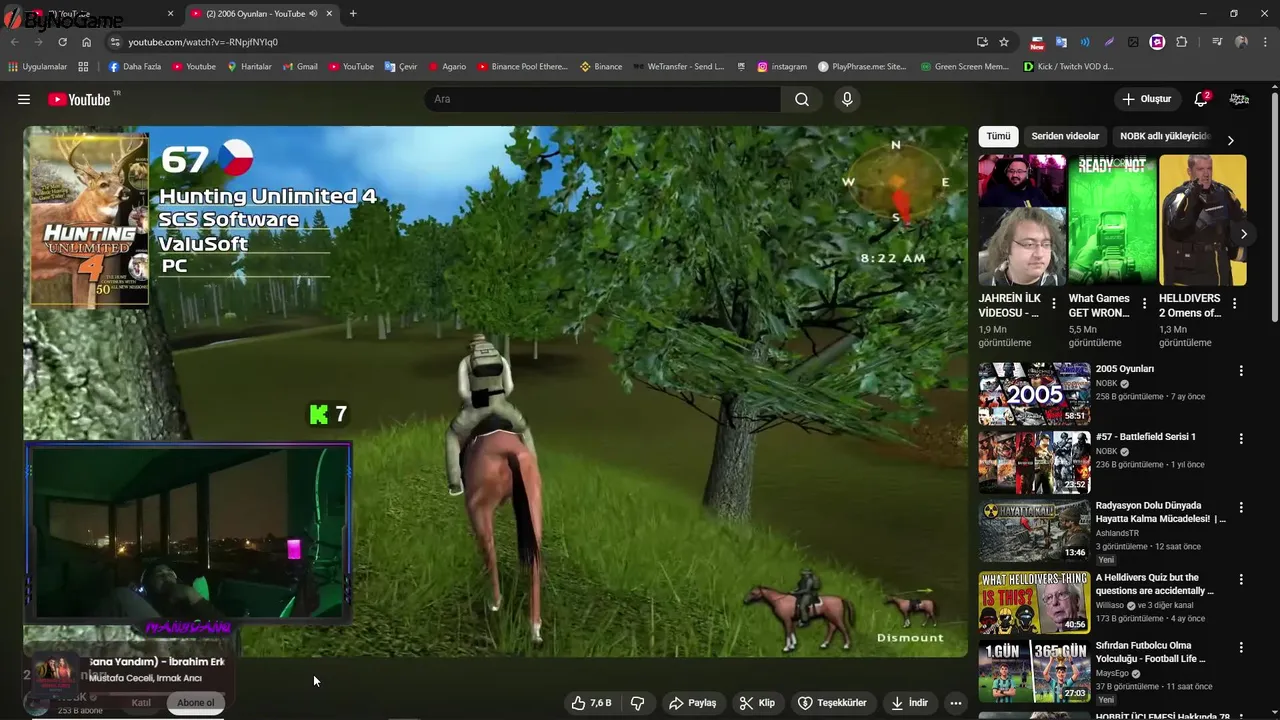Viewport: 1280px width, 720px height.
Task: Open Chrome's three-dot menu
Action: click(x=1264, y=42)
